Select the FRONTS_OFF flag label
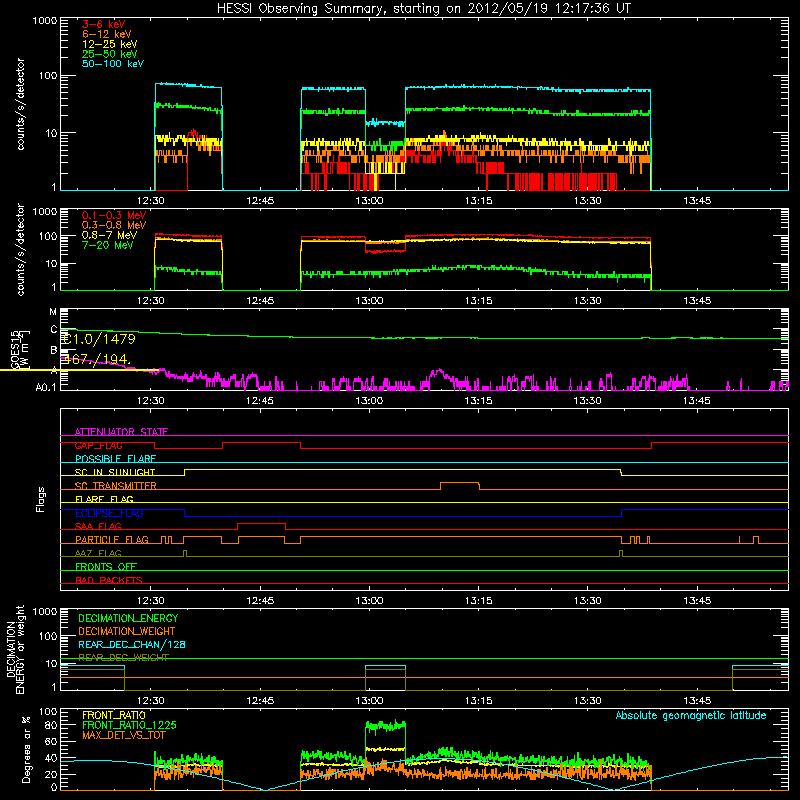Image resolution: width=800 pixels, height=800 pixels. (106, 567)
